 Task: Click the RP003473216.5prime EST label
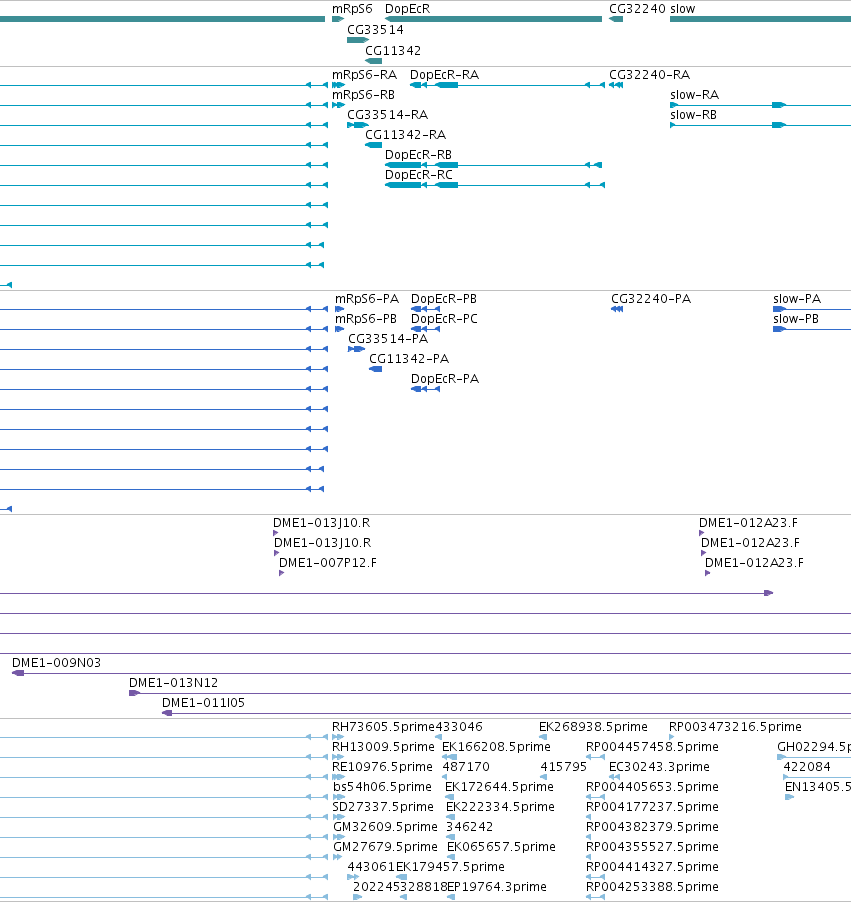(x=735, y=727)
